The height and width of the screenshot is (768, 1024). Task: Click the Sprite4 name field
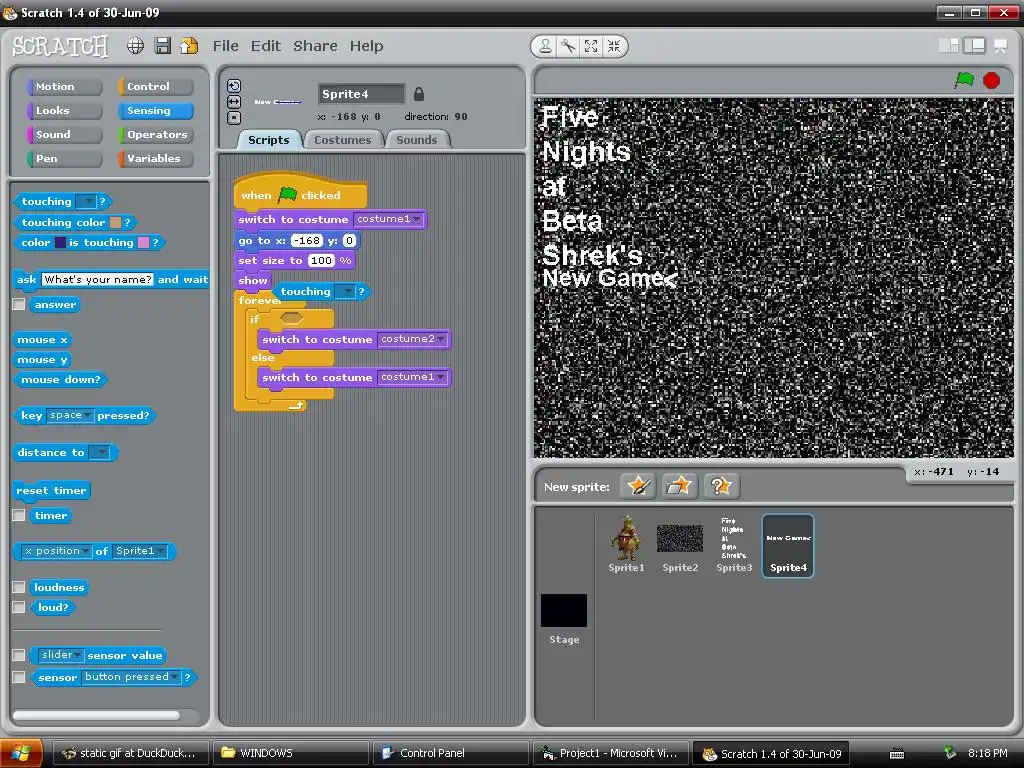click(361, 94)
